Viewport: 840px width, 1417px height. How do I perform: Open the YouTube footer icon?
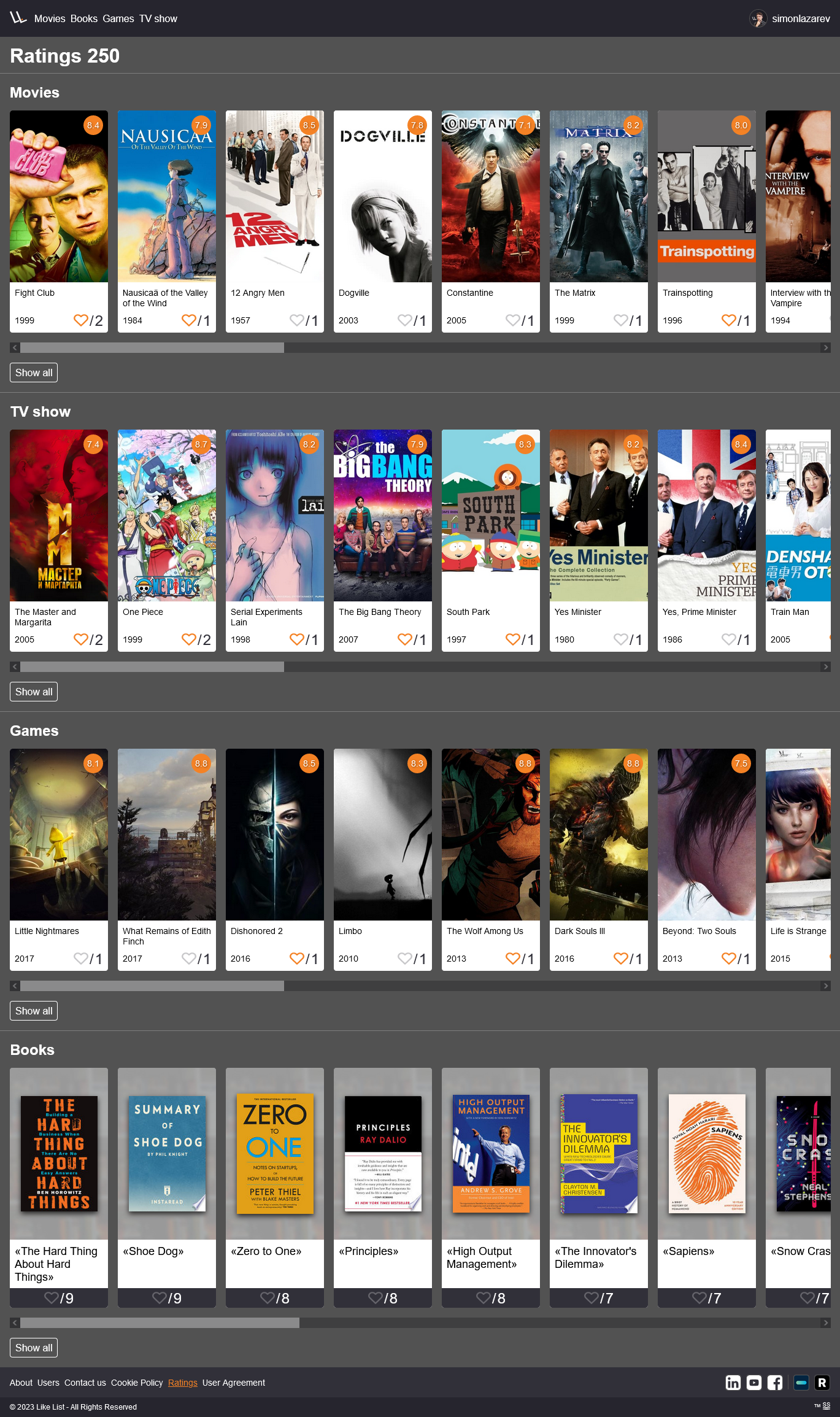click(x=754, y=1382)
